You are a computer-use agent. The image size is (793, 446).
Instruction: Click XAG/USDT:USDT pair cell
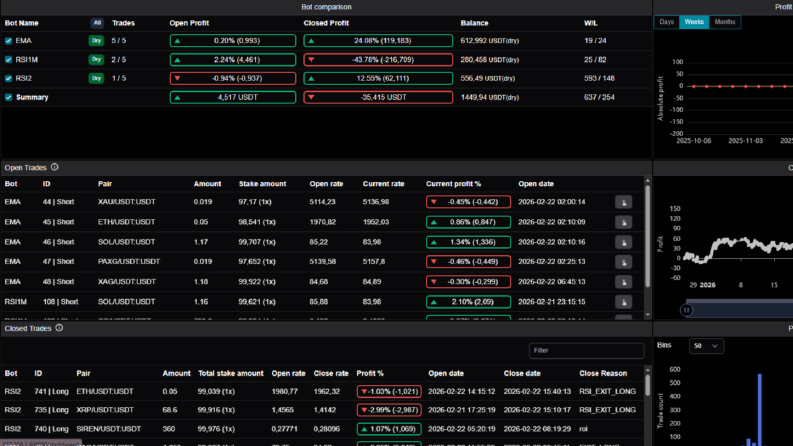pos(126,282)
